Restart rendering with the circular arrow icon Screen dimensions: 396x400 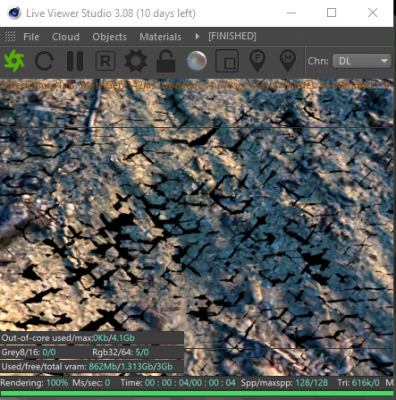tap(44, 61)
